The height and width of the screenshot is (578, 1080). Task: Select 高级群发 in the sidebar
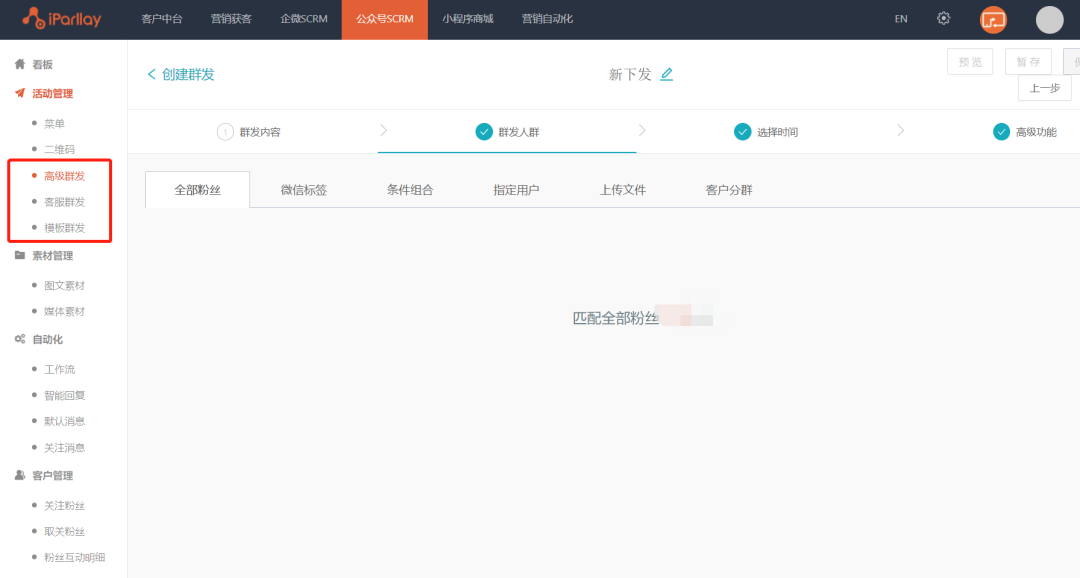point(65,176)
